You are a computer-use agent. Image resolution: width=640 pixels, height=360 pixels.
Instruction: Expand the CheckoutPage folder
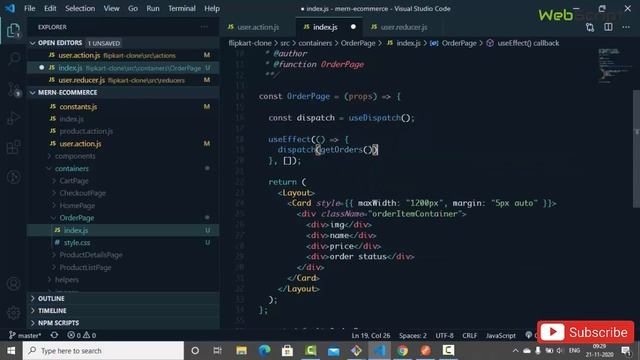pos(82,193)
